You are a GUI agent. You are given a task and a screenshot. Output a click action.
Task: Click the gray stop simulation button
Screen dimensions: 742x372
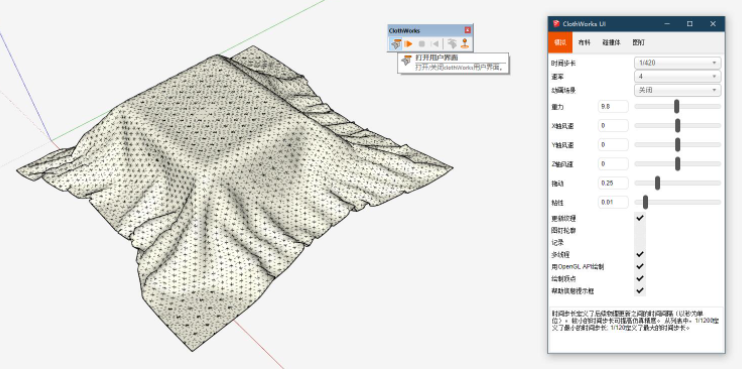pos(422,44)
